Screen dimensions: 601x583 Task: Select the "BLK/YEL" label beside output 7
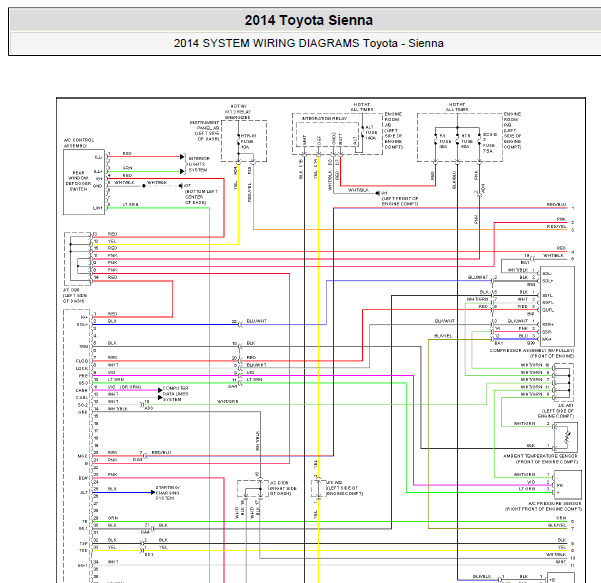point(557,525)
